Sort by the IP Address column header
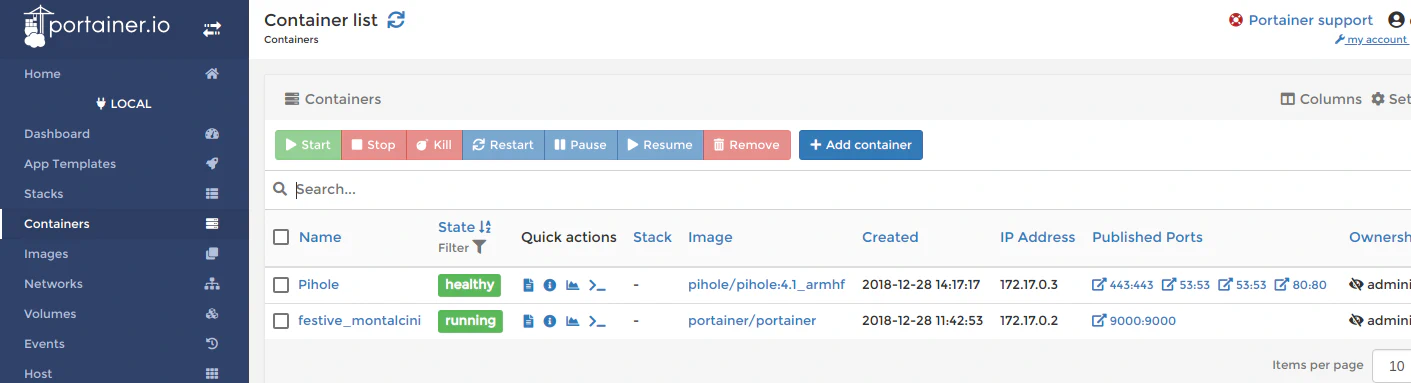This screenshot has height=383, width=1411. [1037, 237]
